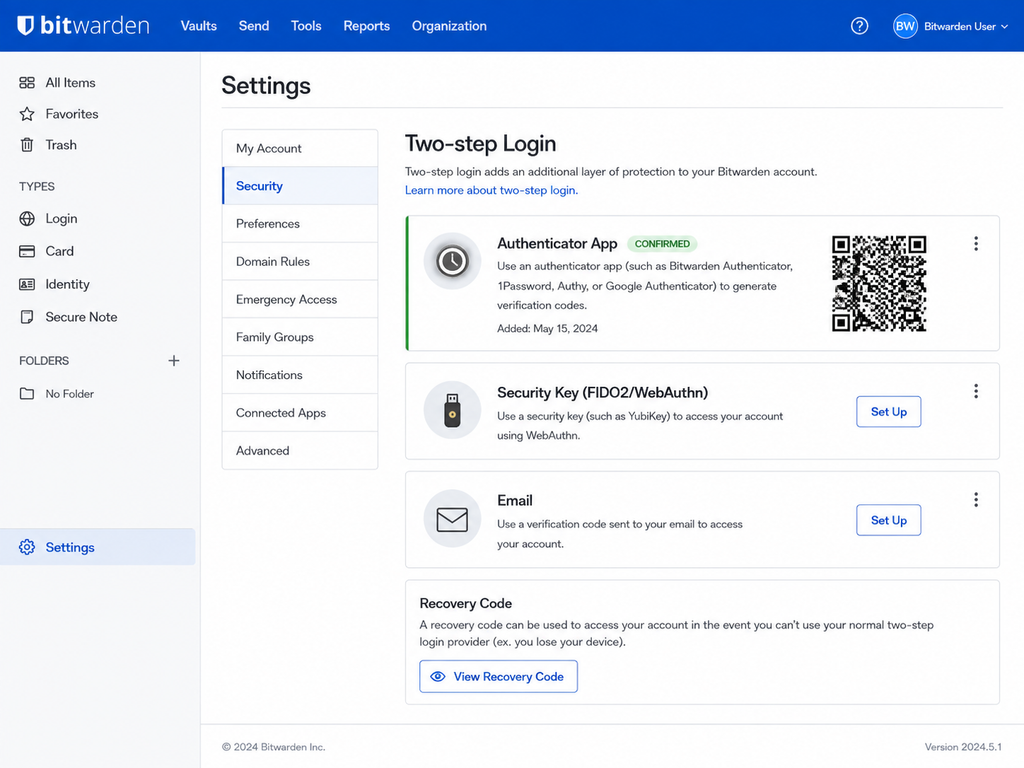Click the No Folder folder icon
This screenshot has width=1024, height=768.
[x=27, y=394]
